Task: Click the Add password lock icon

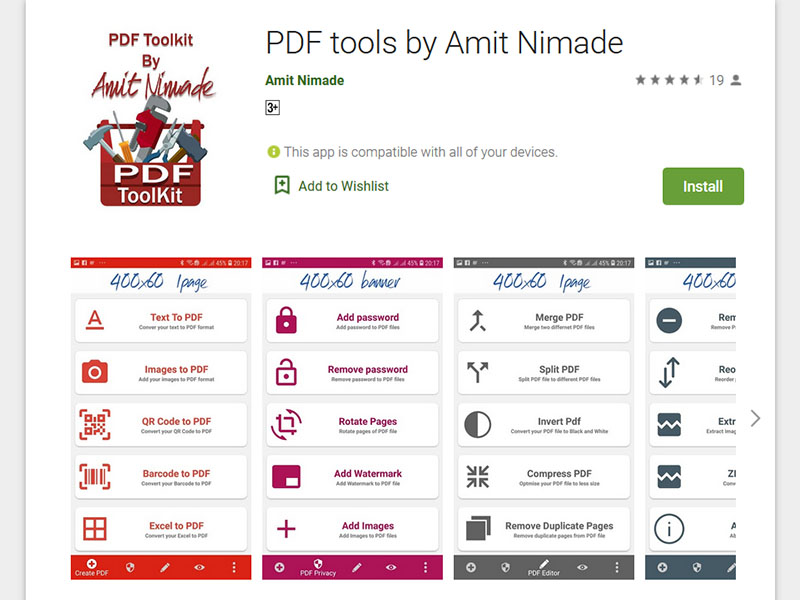Action: point(286,320)
